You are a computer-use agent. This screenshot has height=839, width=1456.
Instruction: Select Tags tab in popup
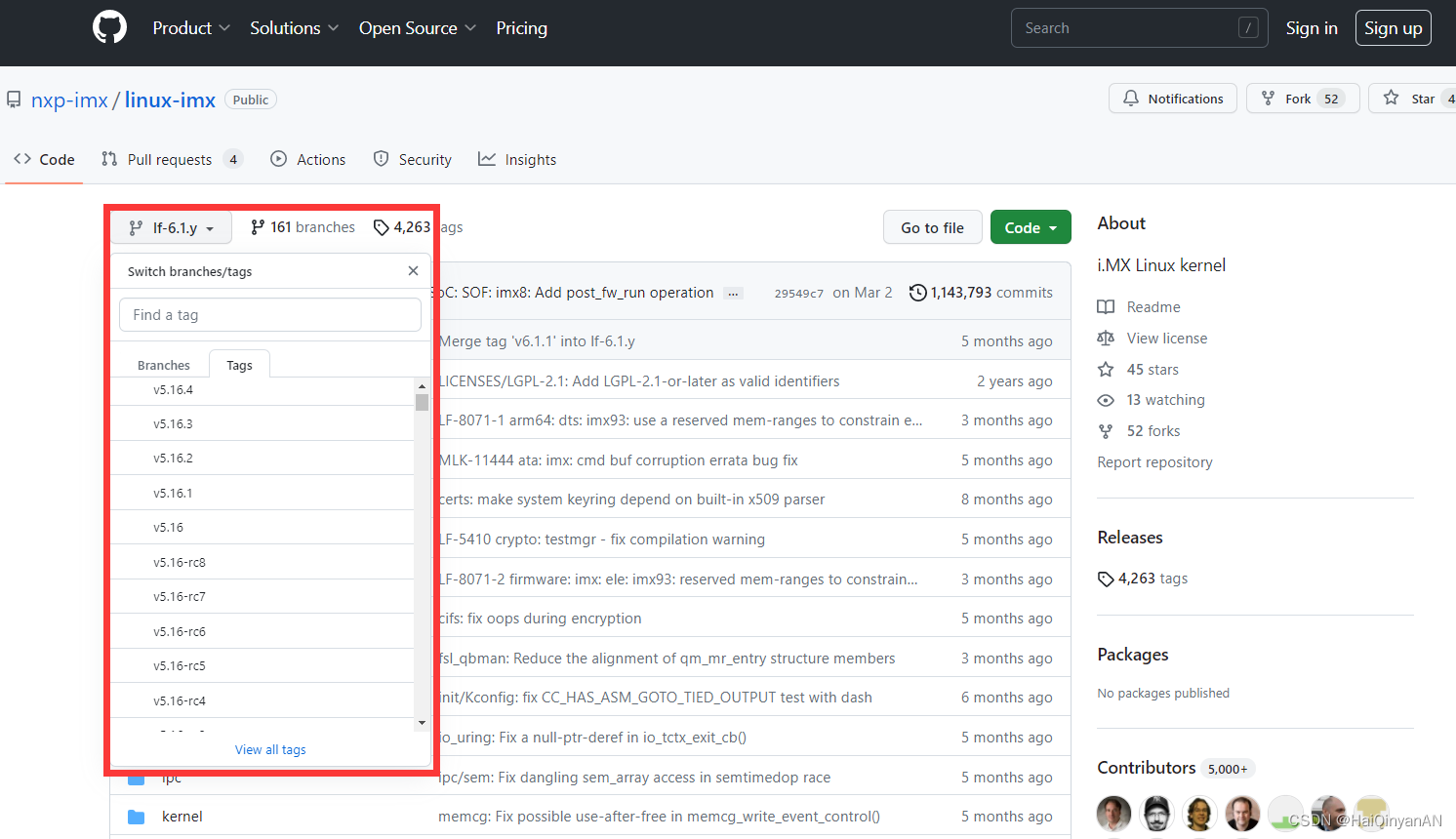(239, 365)
